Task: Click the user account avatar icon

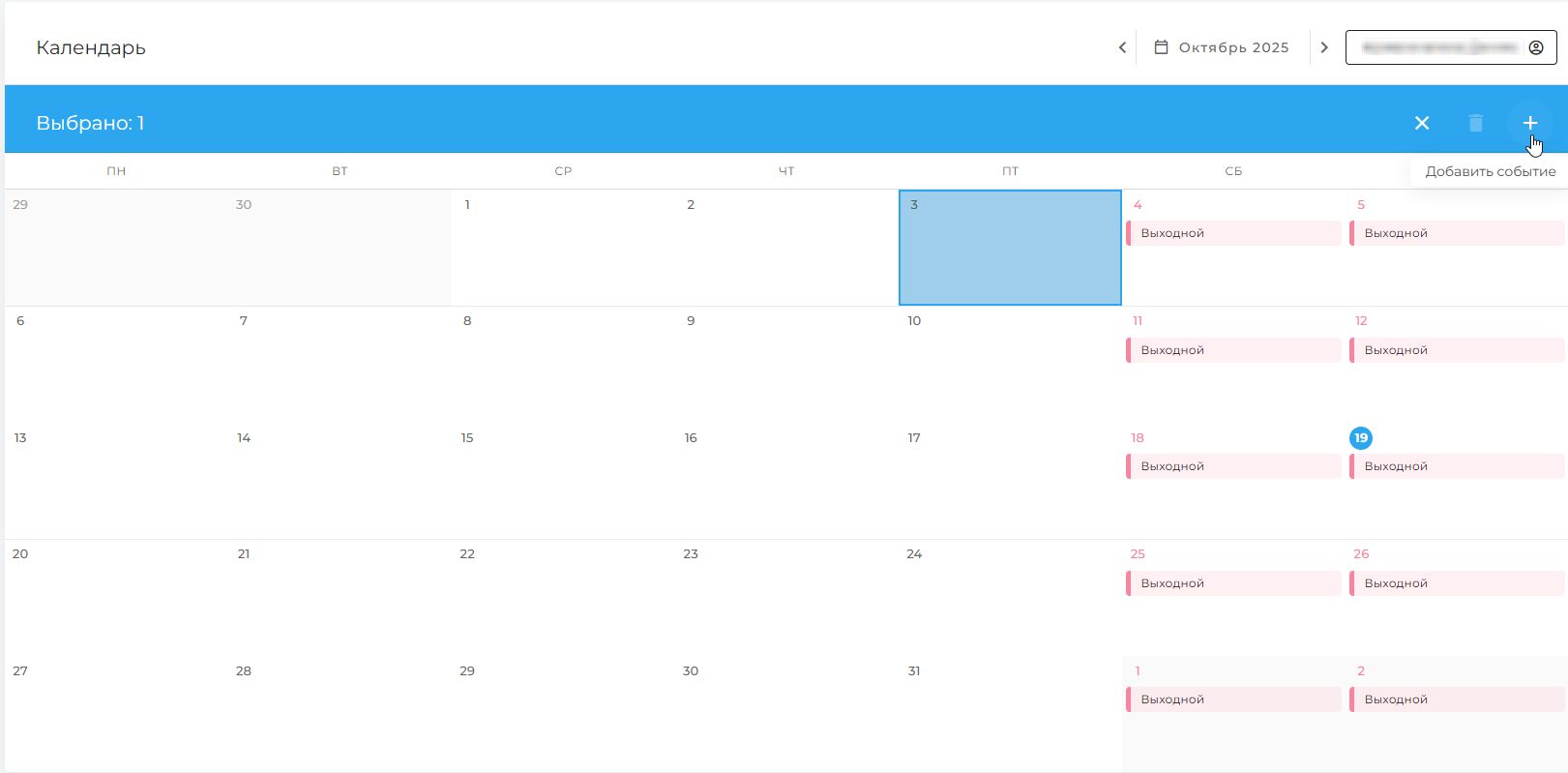Action: coord(1535,47)
